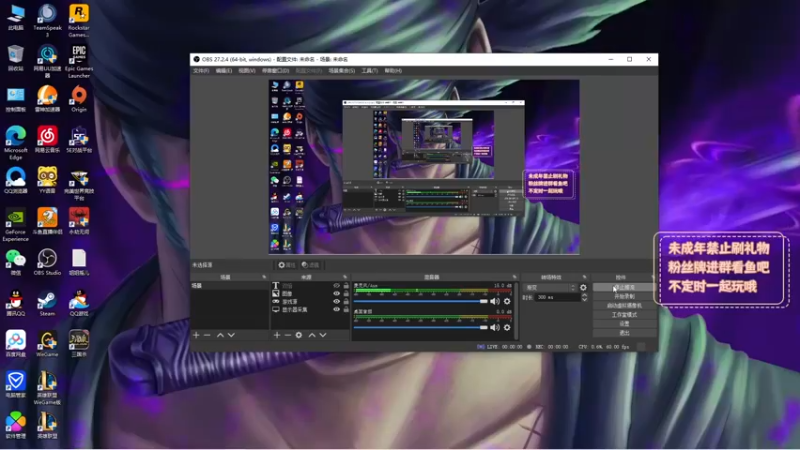The width and height of the screenshot is (800, 450).
Task: Click the 开始录制 start recording button
Action: pos(624,296)
